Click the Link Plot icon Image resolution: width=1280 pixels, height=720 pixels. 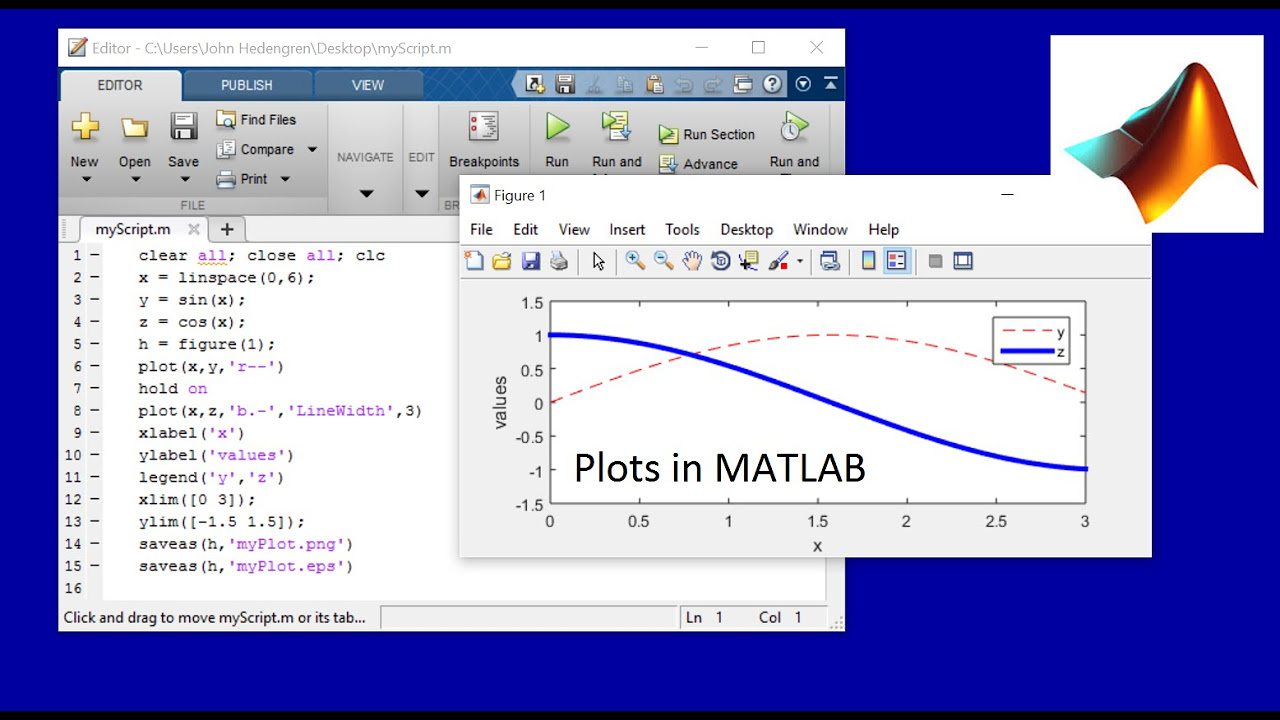coord(829,261)
